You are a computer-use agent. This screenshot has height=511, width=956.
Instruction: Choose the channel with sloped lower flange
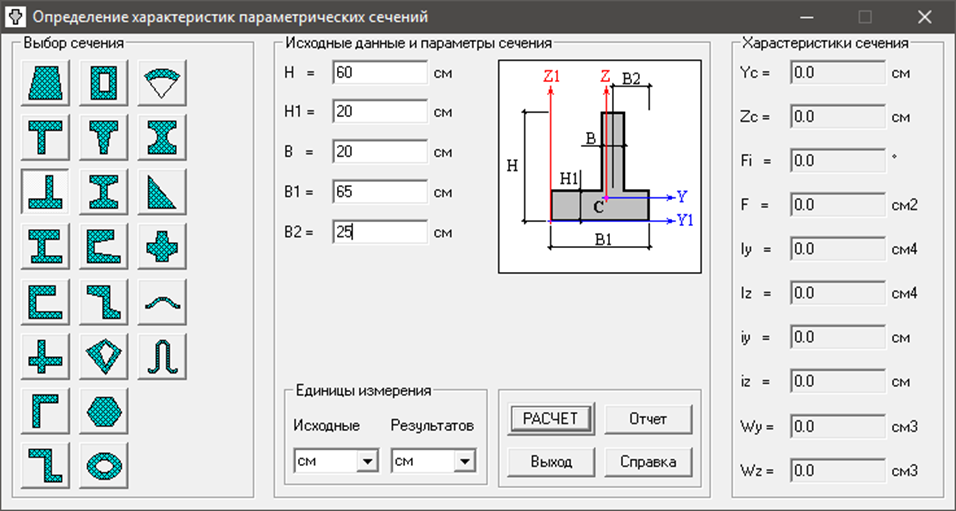pyautogui.click(x=104, y=247)
